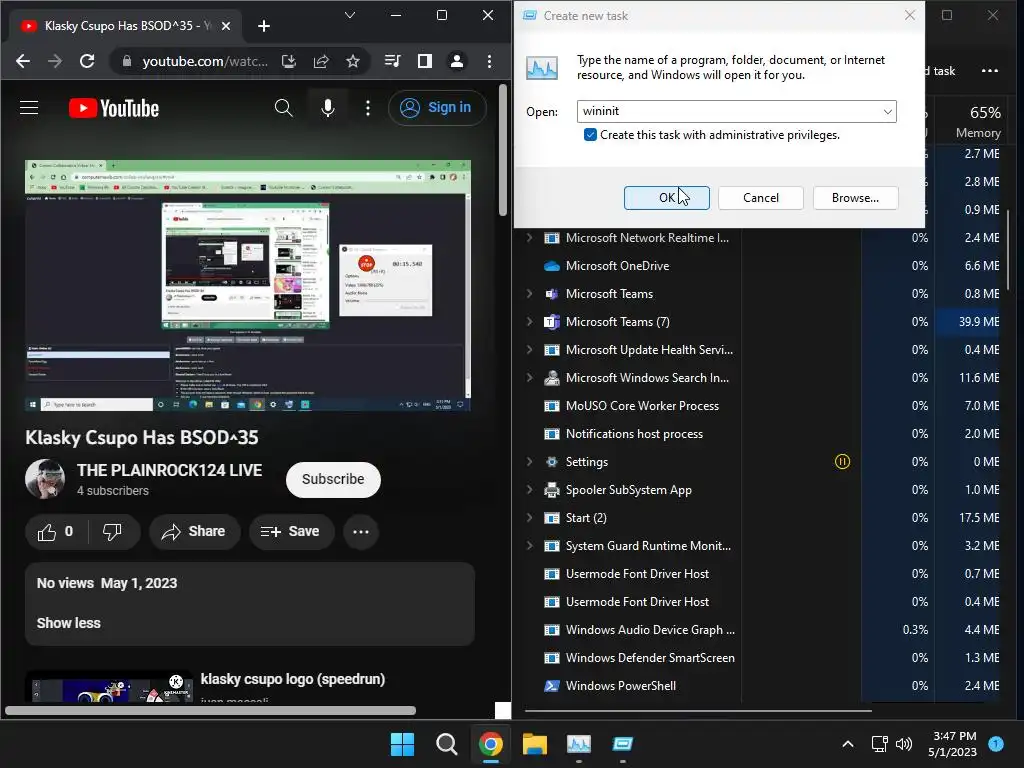The image size is (1024, 768).
Task: Expand System Guard Runtime Monitor row
Action: [529, 545]
